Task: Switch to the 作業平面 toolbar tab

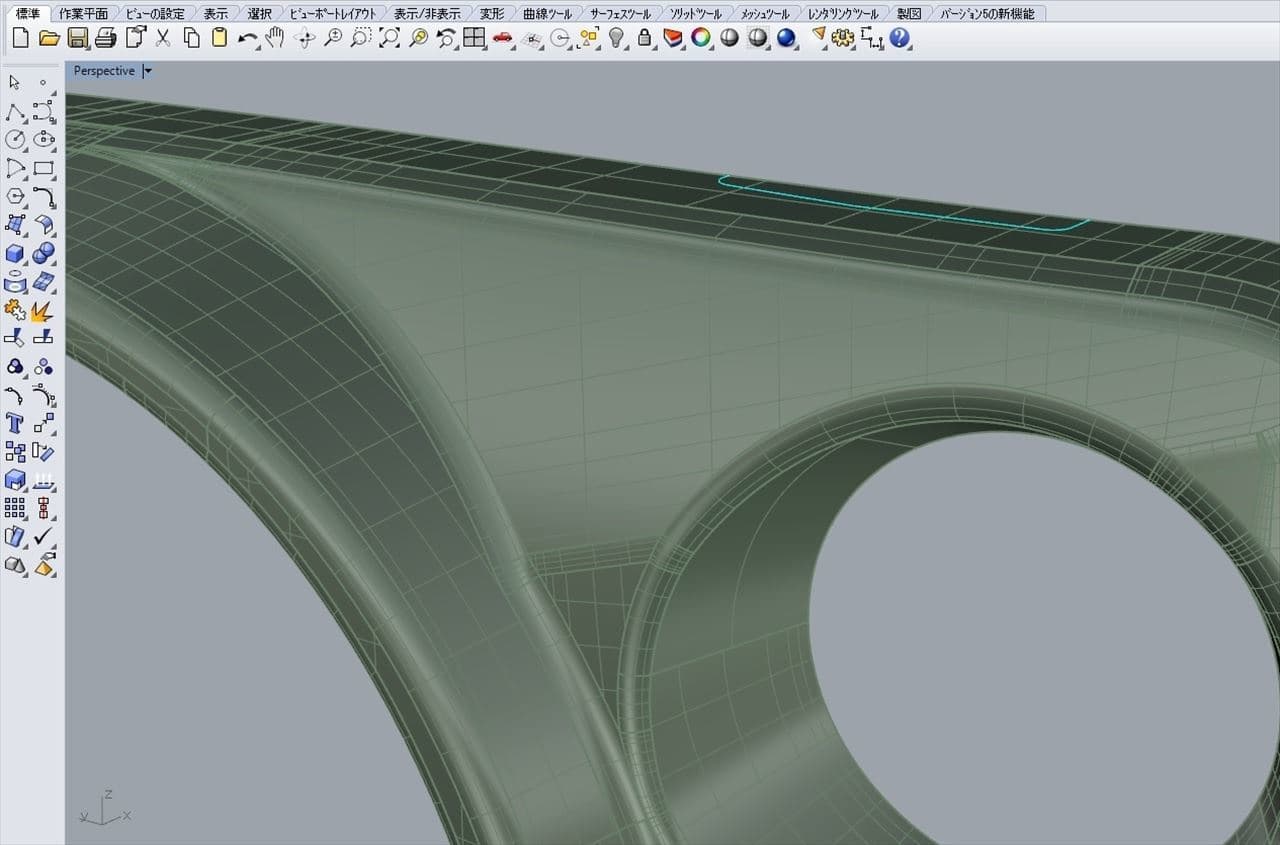Action: (x=83, y=13)
